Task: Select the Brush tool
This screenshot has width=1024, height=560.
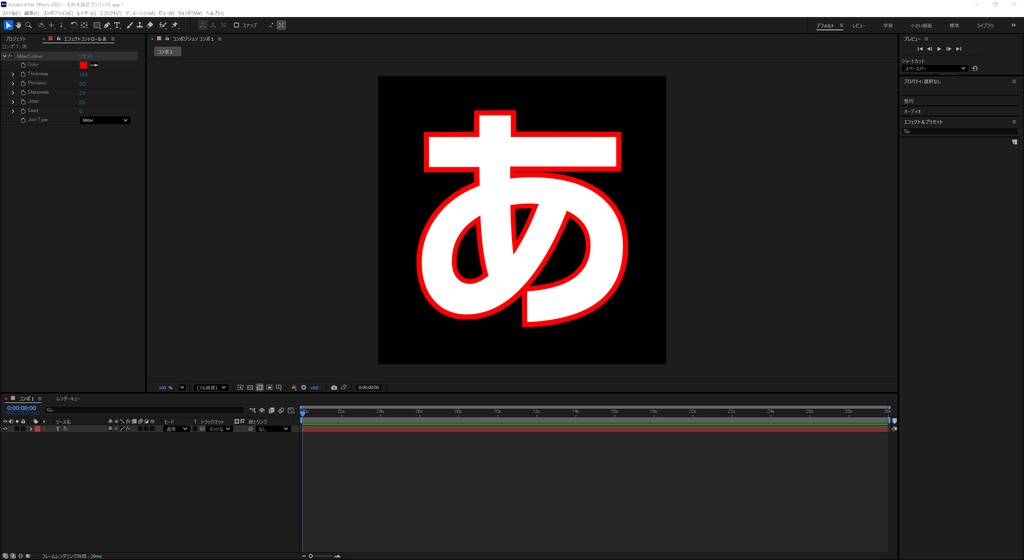Action: pos(129,25)
